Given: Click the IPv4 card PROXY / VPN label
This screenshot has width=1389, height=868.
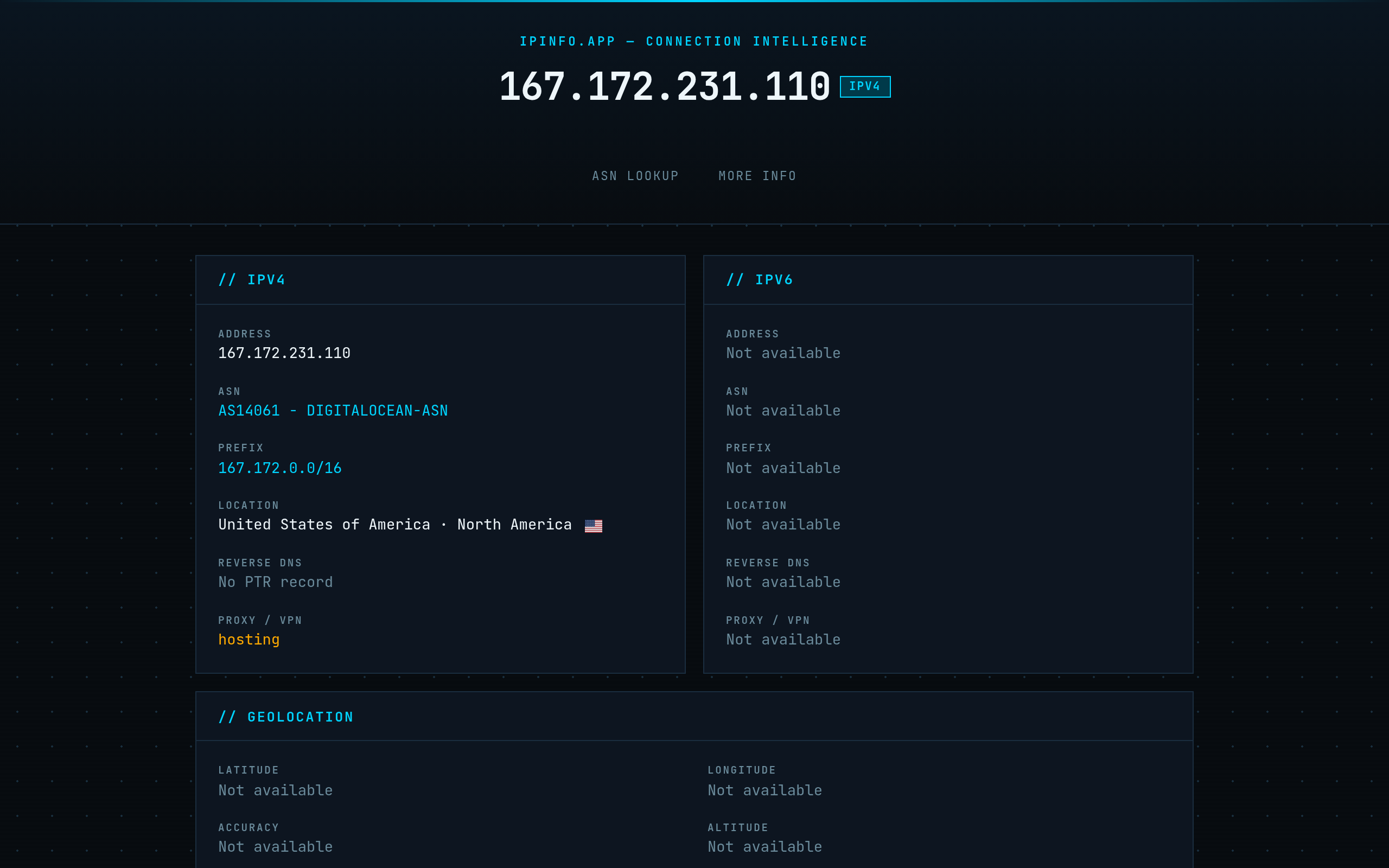Looking at the screenshot, I should [x=260, y=621].
